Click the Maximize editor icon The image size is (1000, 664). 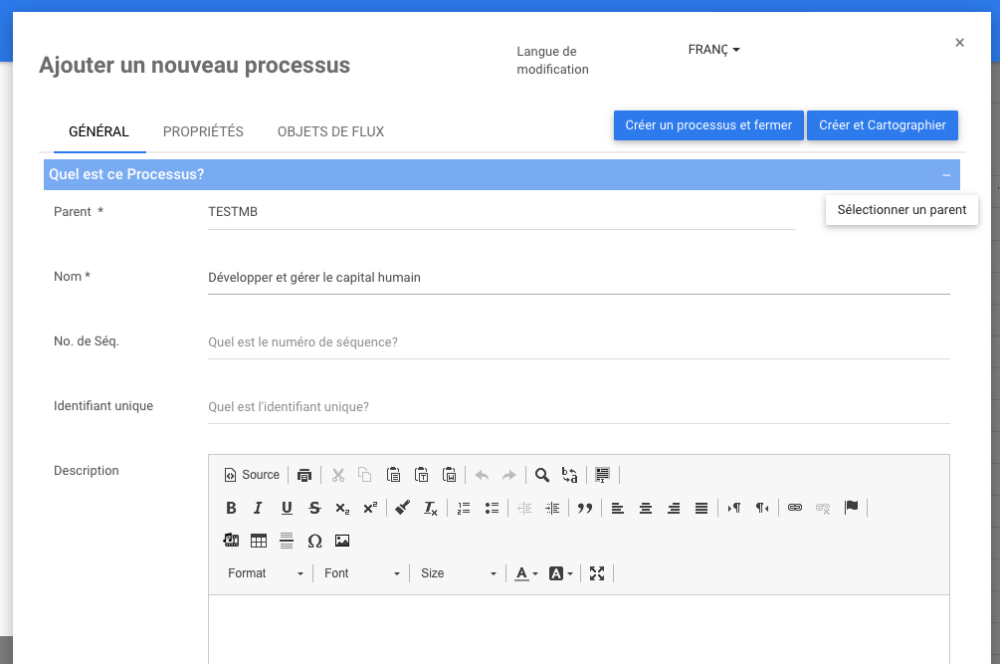pos(597,573)
